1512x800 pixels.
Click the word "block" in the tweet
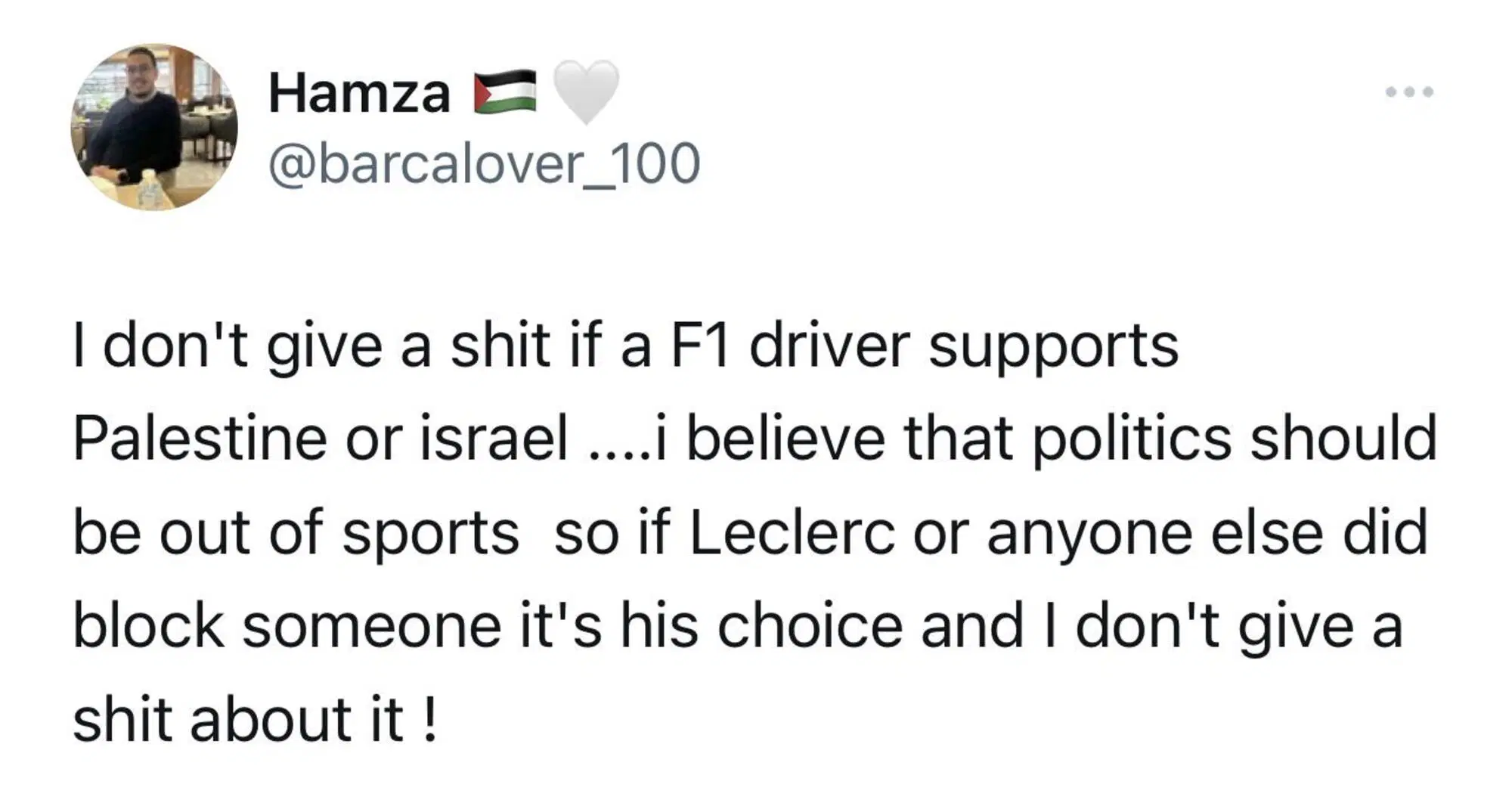point(148,626)
